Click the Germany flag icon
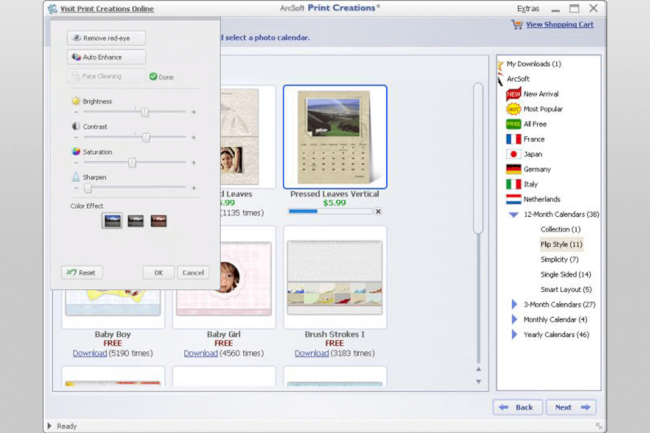650x433 pixels. coord(513,169)
